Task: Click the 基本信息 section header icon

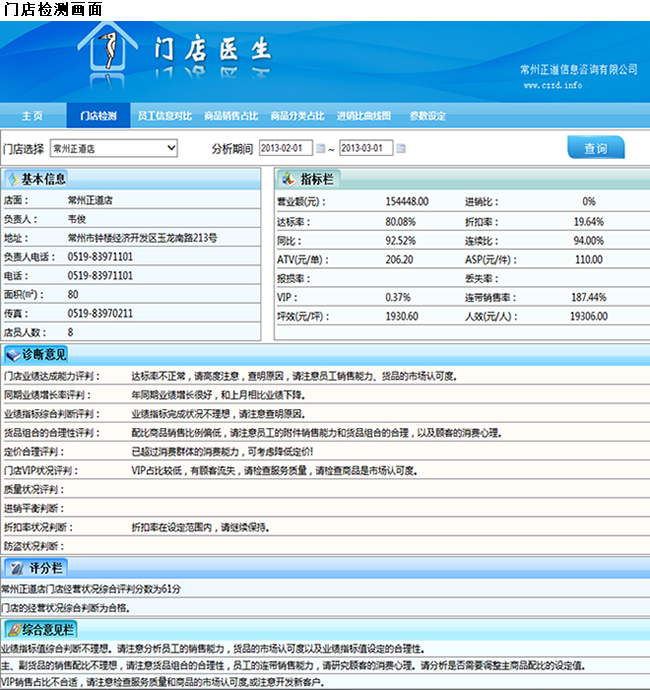Action: [x=12, y=179]
